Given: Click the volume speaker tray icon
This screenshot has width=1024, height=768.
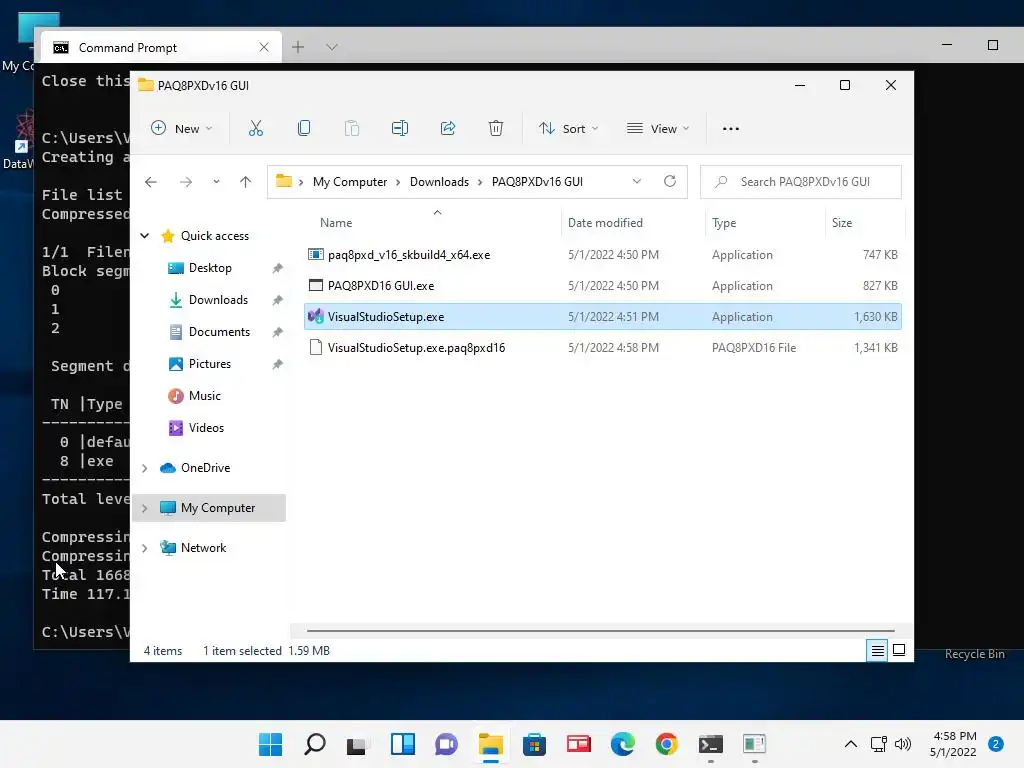Looking at the screenshot, I should click(x=903, y=744).
